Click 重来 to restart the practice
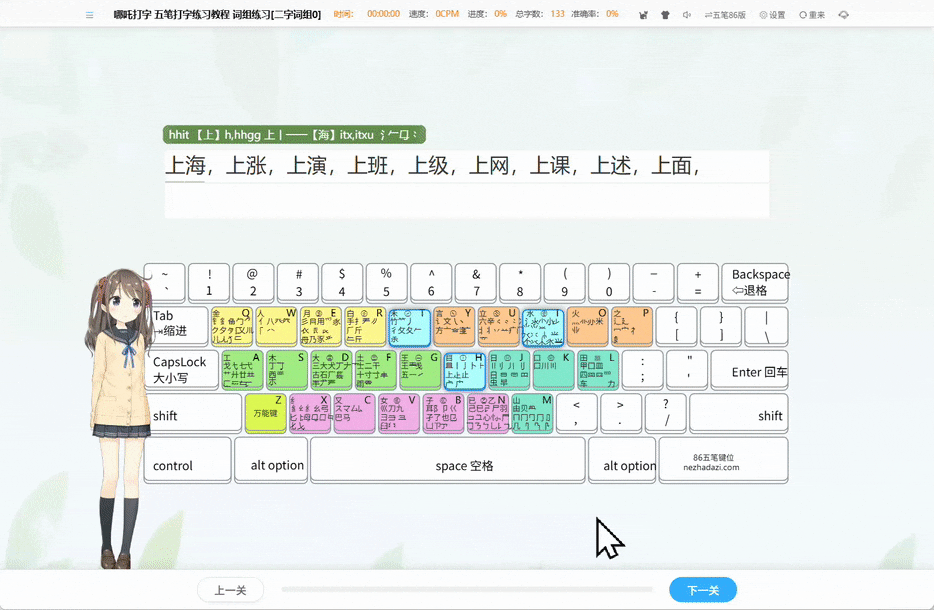This screenshot has height=610, width=934. coord(812,14)
